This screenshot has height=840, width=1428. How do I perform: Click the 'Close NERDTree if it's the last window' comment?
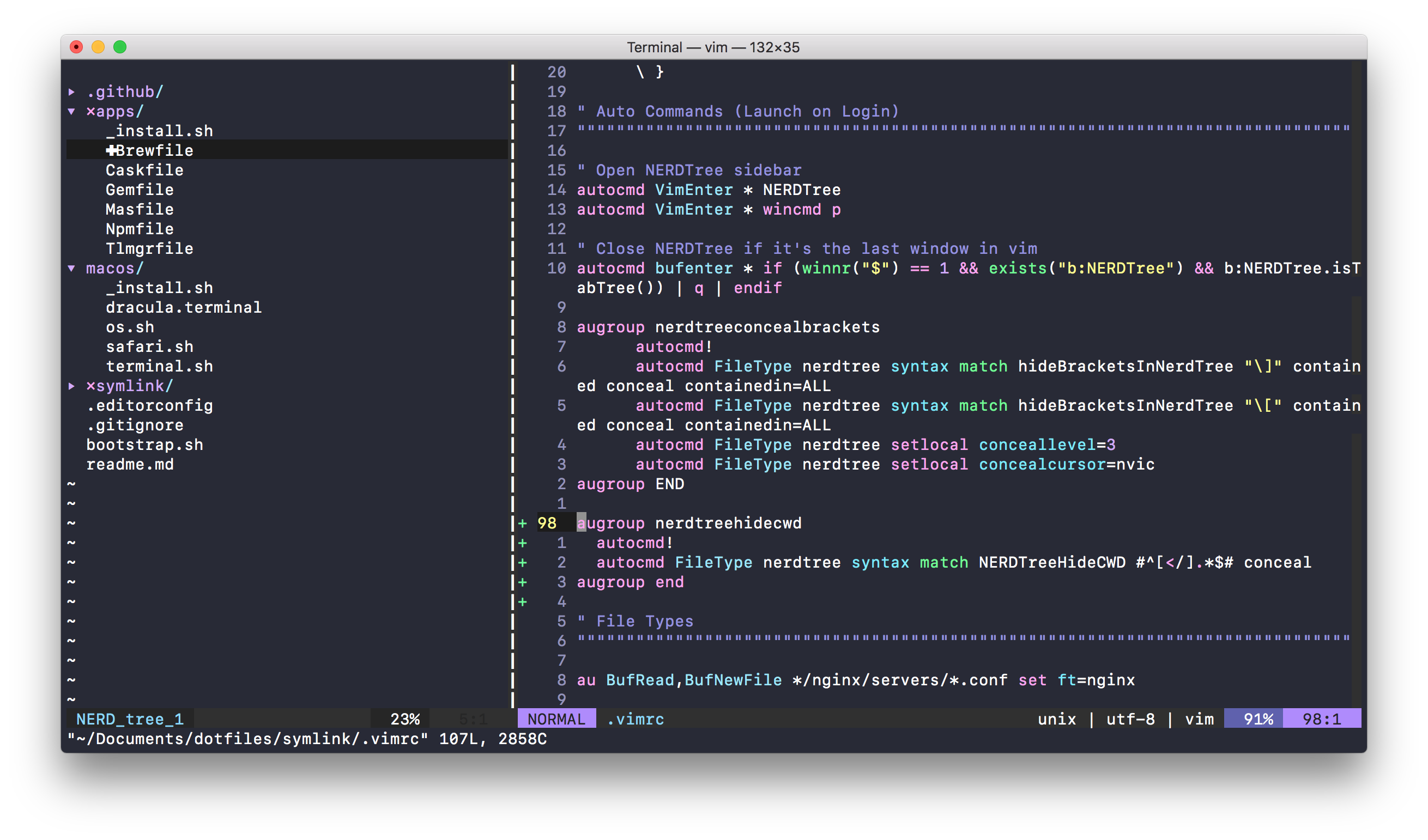(x=807, y=248)
